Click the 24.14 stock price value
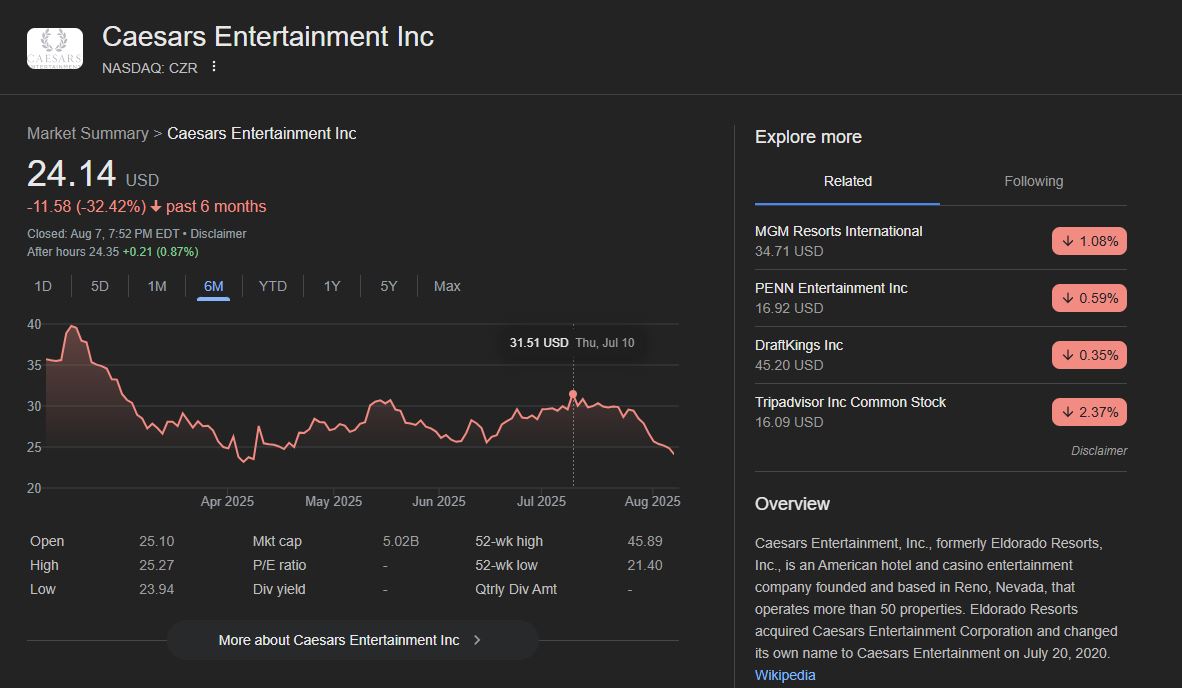The height and width of the screenshot is (688, 1182). coord(72,174)
